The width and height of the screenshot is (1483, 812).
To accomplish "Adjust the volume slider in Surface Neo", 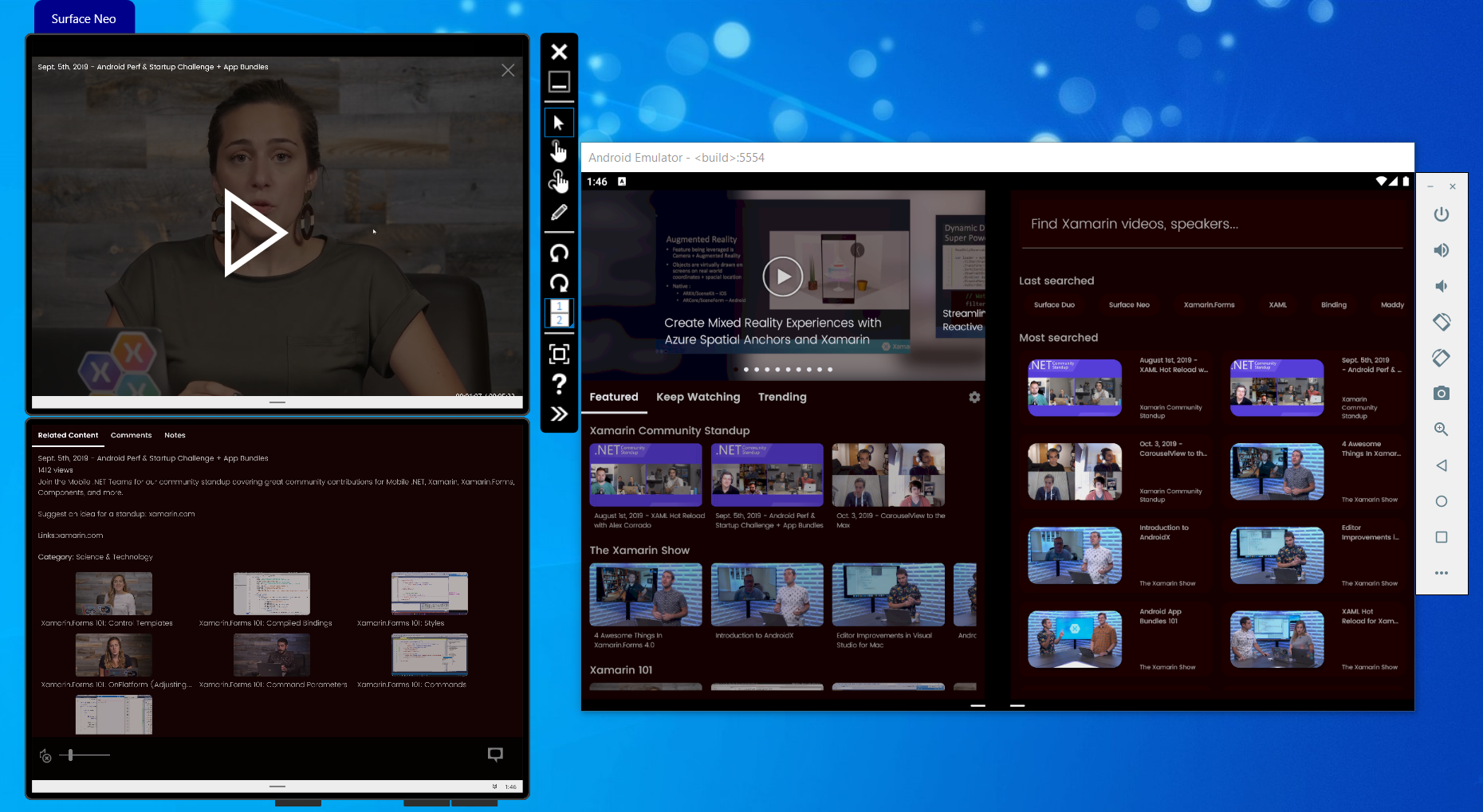I will (84, 755).
